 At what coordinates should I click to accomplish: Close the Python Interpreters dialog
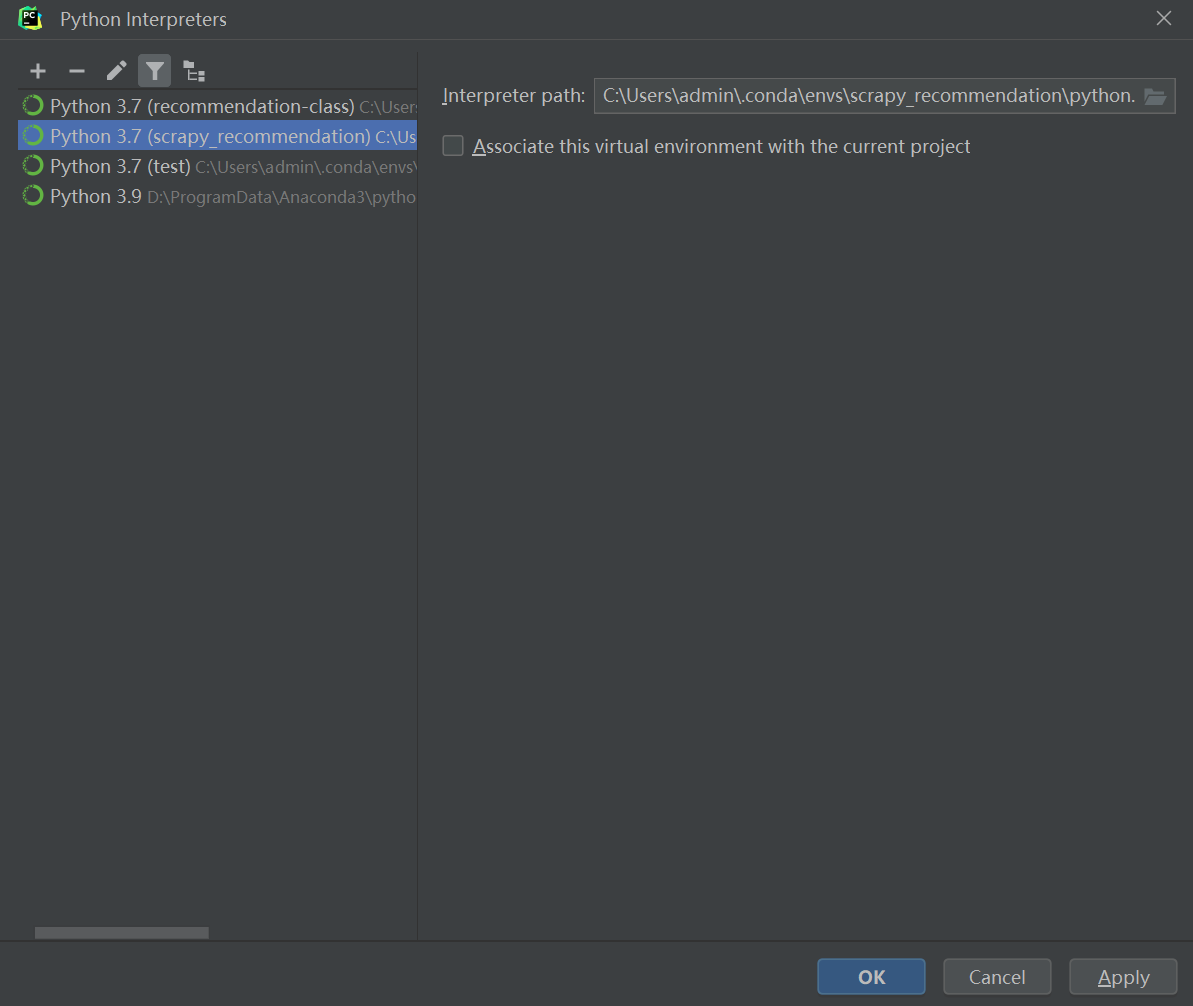[x=1163, y=19]
